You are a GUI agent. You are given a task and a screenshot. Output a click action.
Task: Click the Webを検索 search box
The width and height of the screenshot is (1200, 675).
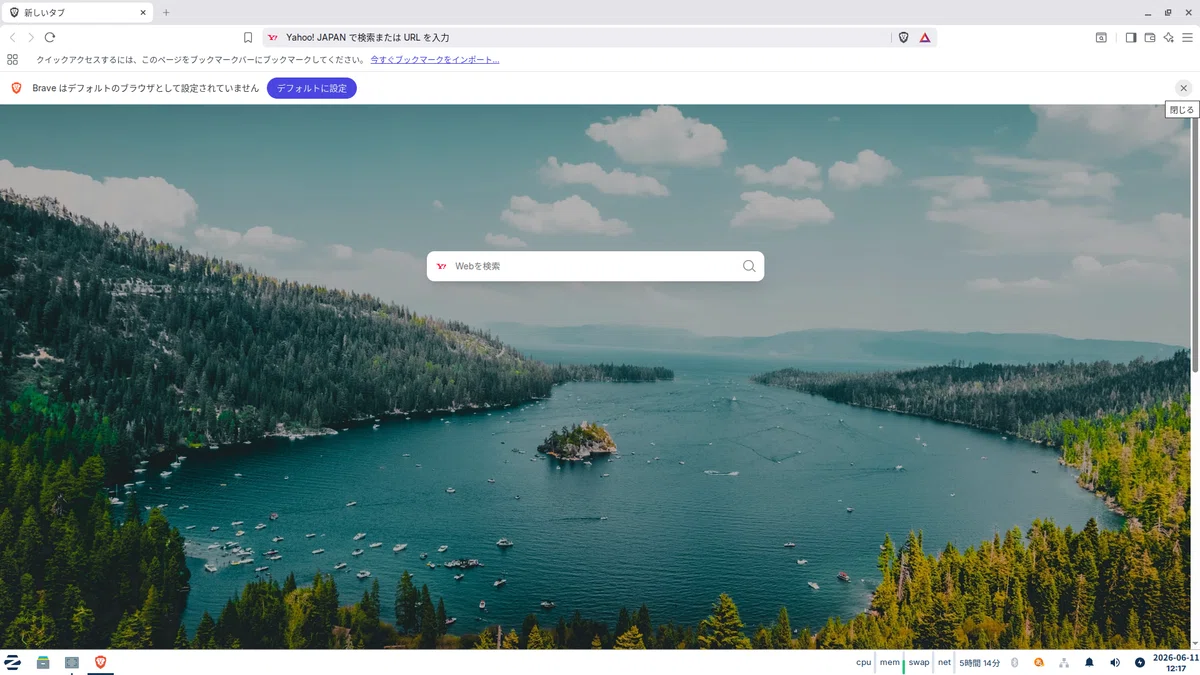click(x=595, y=266)
